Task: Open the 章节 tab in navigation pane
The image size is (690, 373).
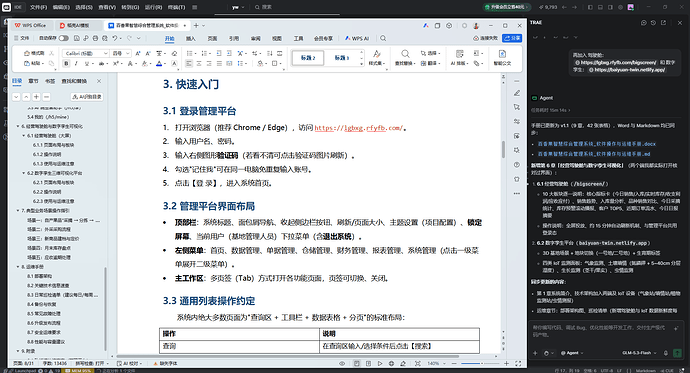Action: (33, 81)
